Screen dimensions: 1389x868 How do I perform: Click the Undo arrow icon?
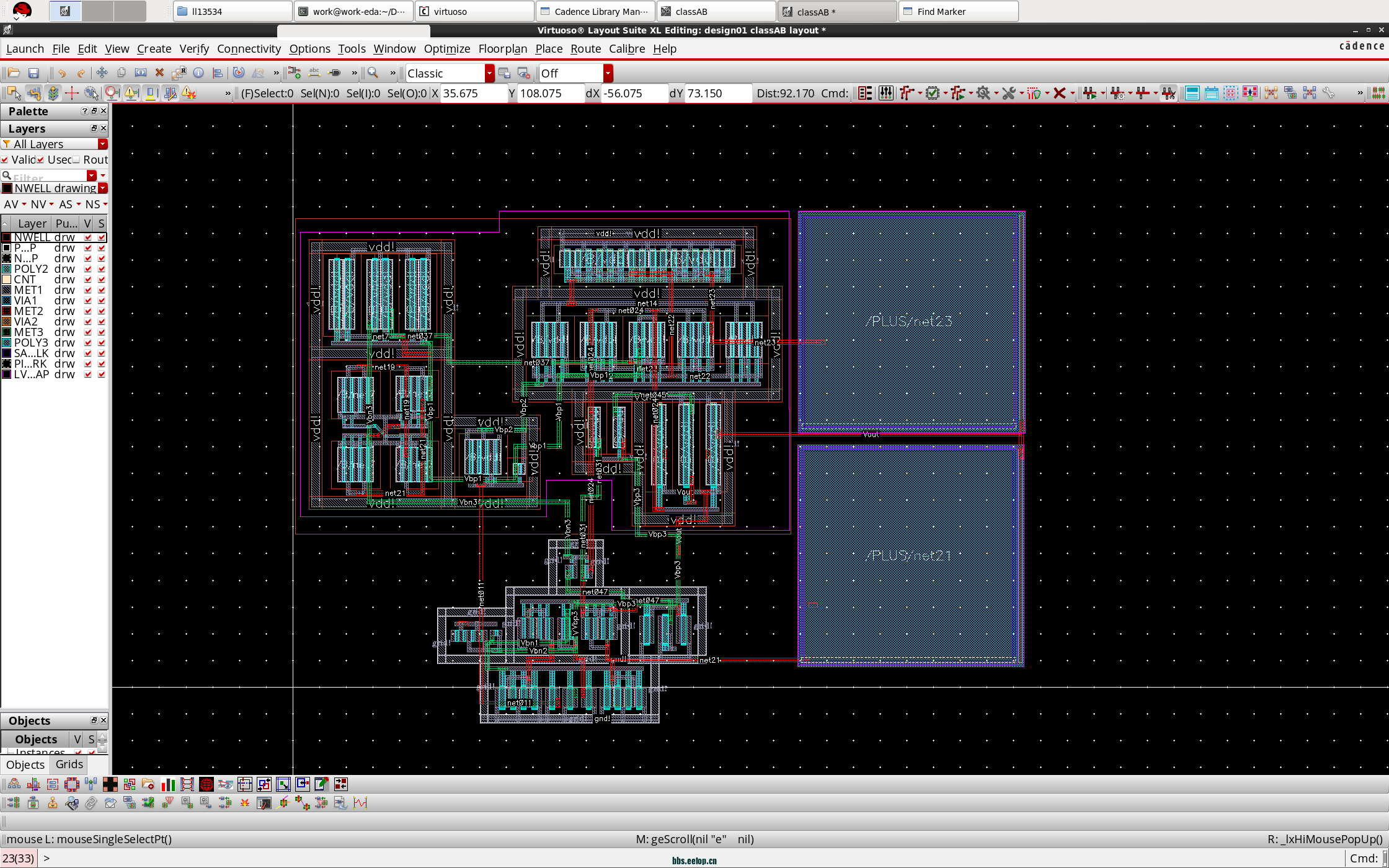tap(61, 73)
